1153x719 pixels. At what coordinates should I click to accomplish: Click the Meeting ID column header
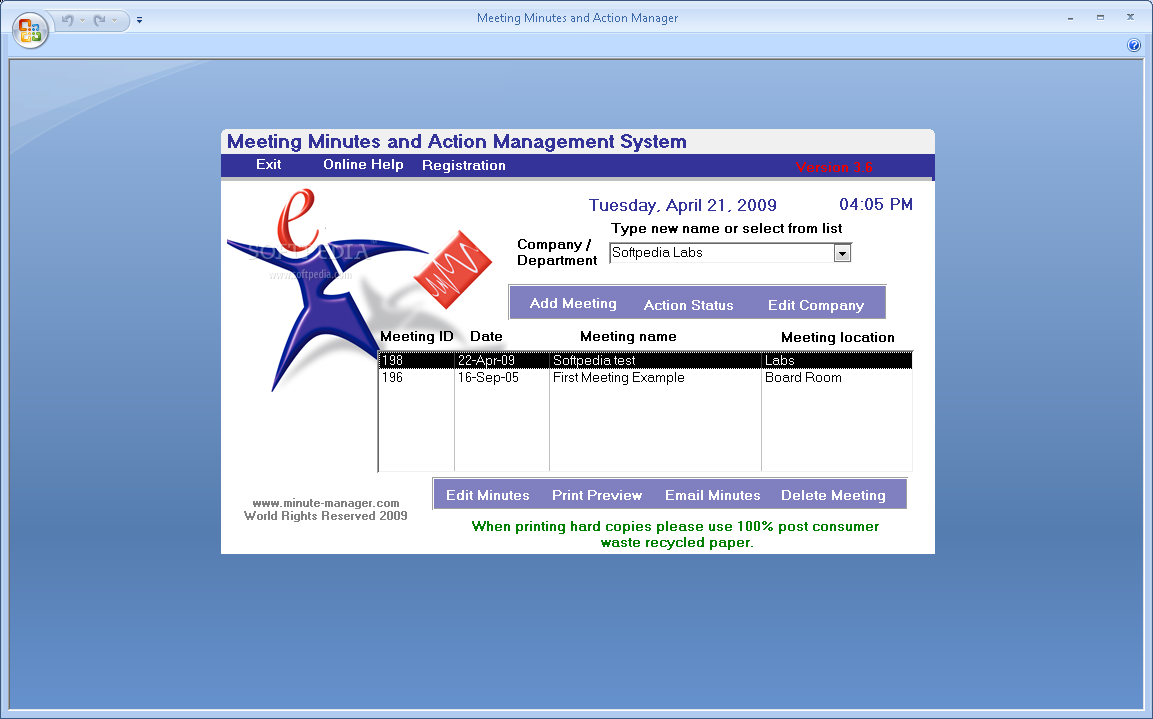coord(416,337)
